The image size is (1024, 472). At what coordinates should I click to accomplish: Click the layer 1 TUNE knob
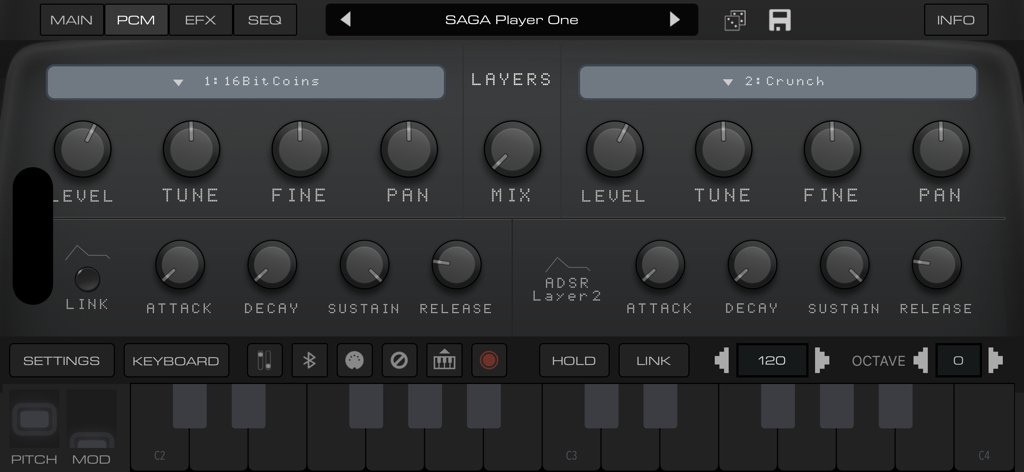click(x=191, y=149)
